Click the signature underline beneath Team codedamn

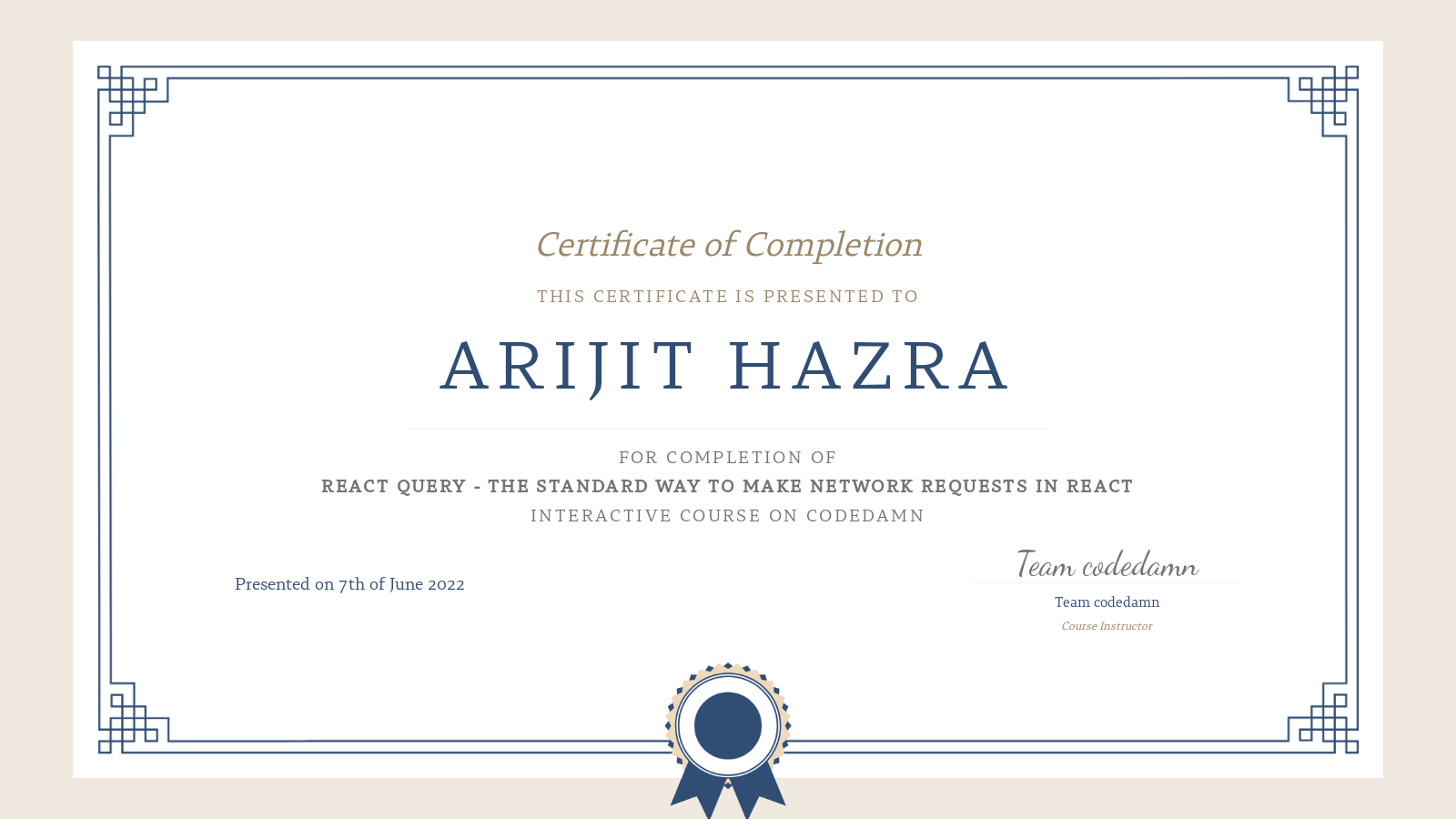click(x=1107, y=583)
